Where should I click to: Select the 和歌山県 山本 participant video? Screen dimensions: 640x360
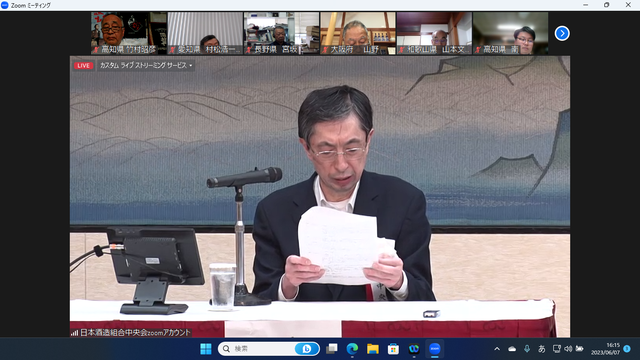[434, 33]
